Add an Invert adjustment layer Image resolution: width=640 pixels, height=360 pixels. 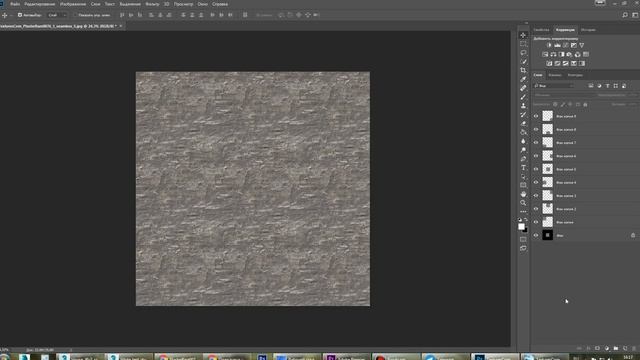(x=549, y=64)
